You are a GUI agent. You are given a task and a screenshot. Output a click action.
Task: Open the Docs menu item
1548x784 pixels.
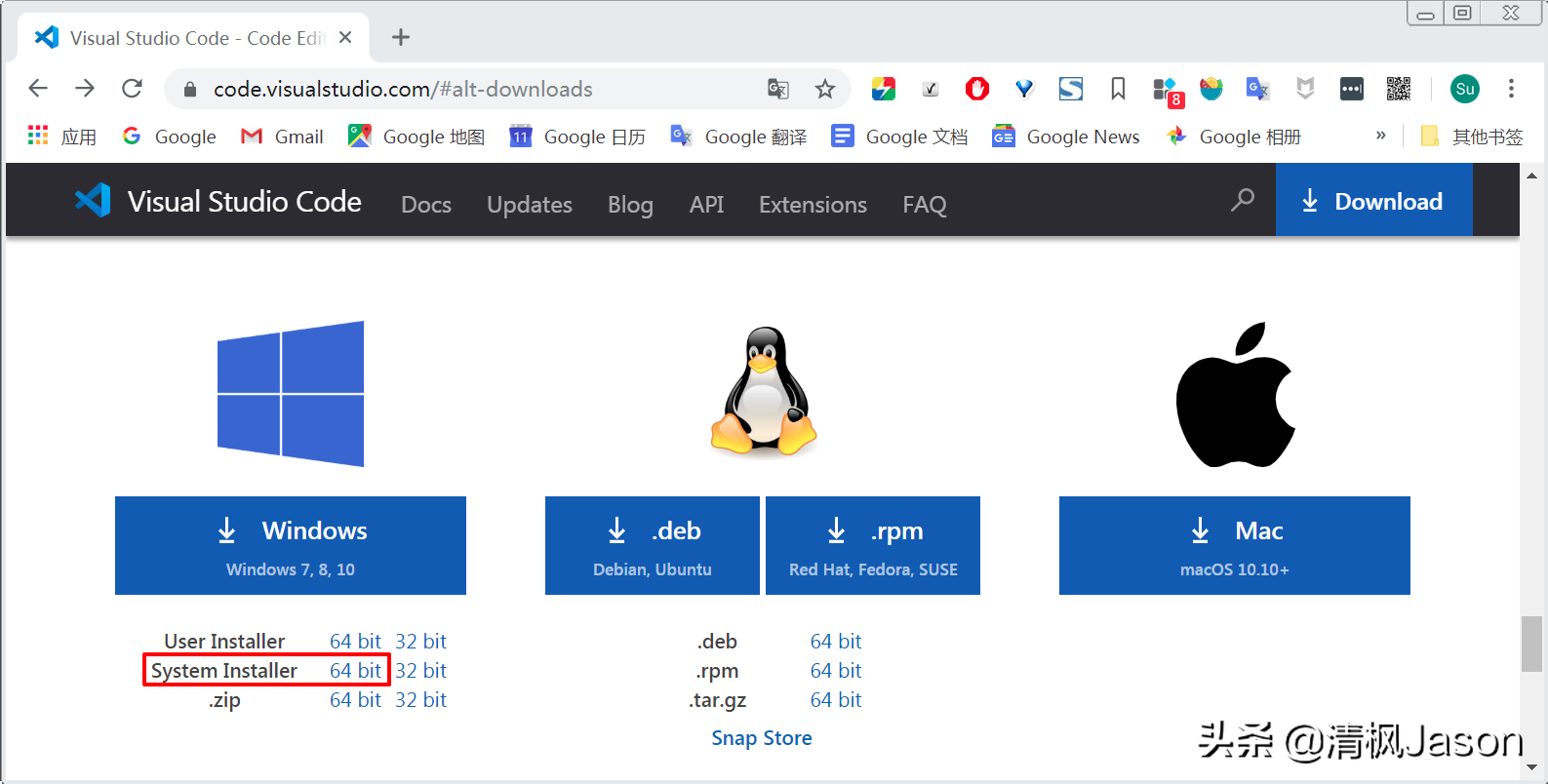tap(426, 205)
